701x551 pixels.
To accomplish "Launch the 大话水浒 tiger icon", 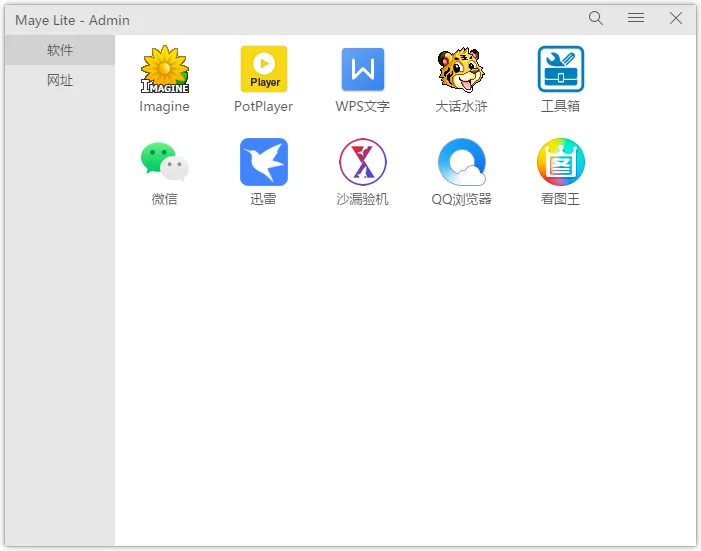I will tap(461, 69).
